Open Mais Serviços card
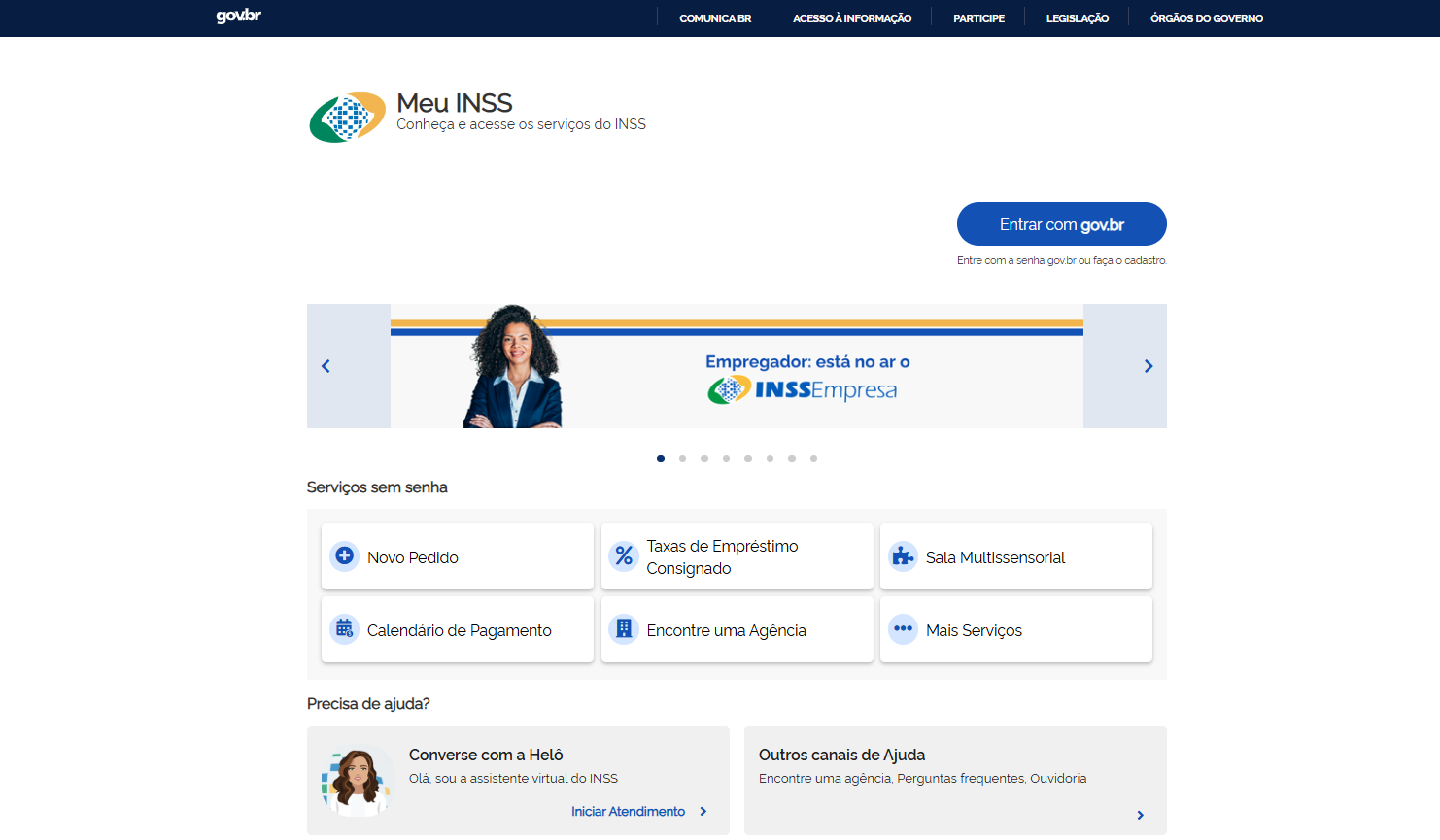The height and width of the screenshot is (840, 1440). [x=1016, y=629]
